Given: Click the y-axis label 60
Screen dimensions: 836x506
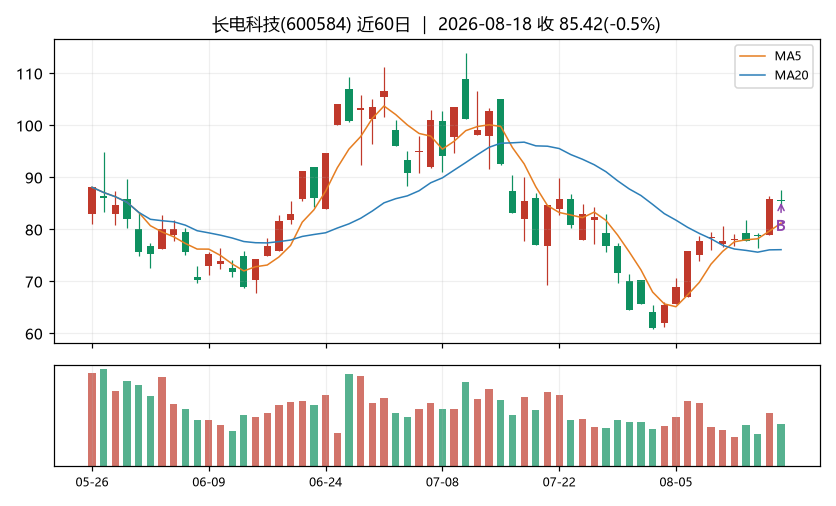Looking at the screenshot, I should [33, 334].
